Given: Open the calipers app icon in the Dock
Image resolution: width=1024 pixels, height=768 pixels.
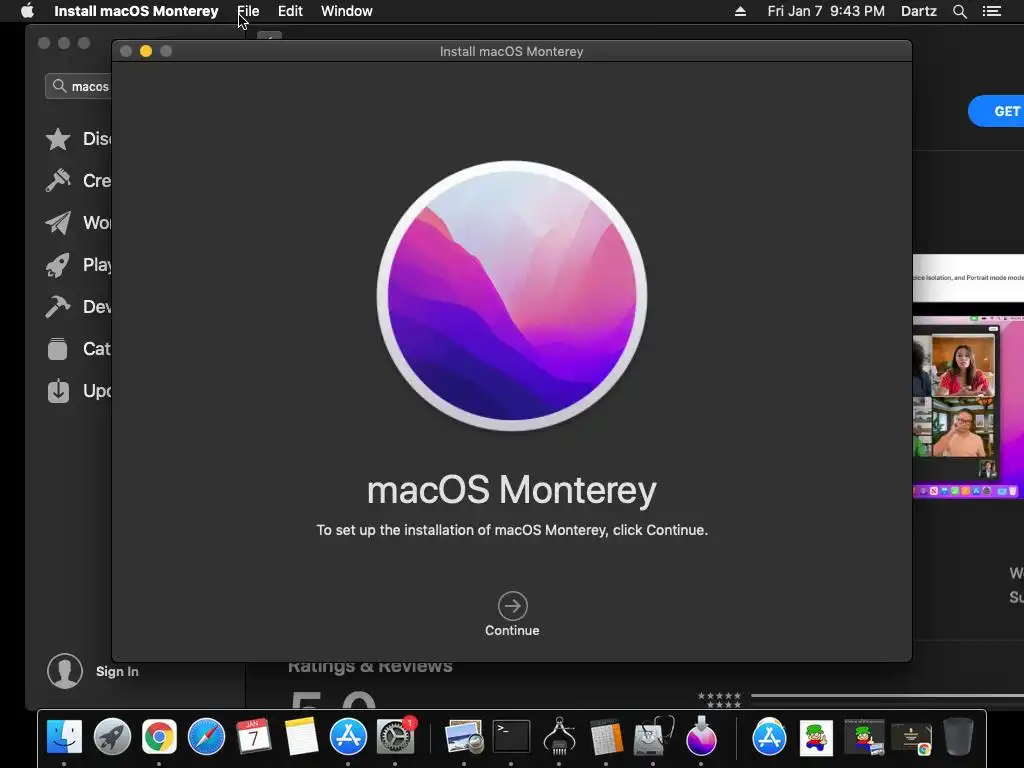Looking at the screenshot, I should click(559, 737).
